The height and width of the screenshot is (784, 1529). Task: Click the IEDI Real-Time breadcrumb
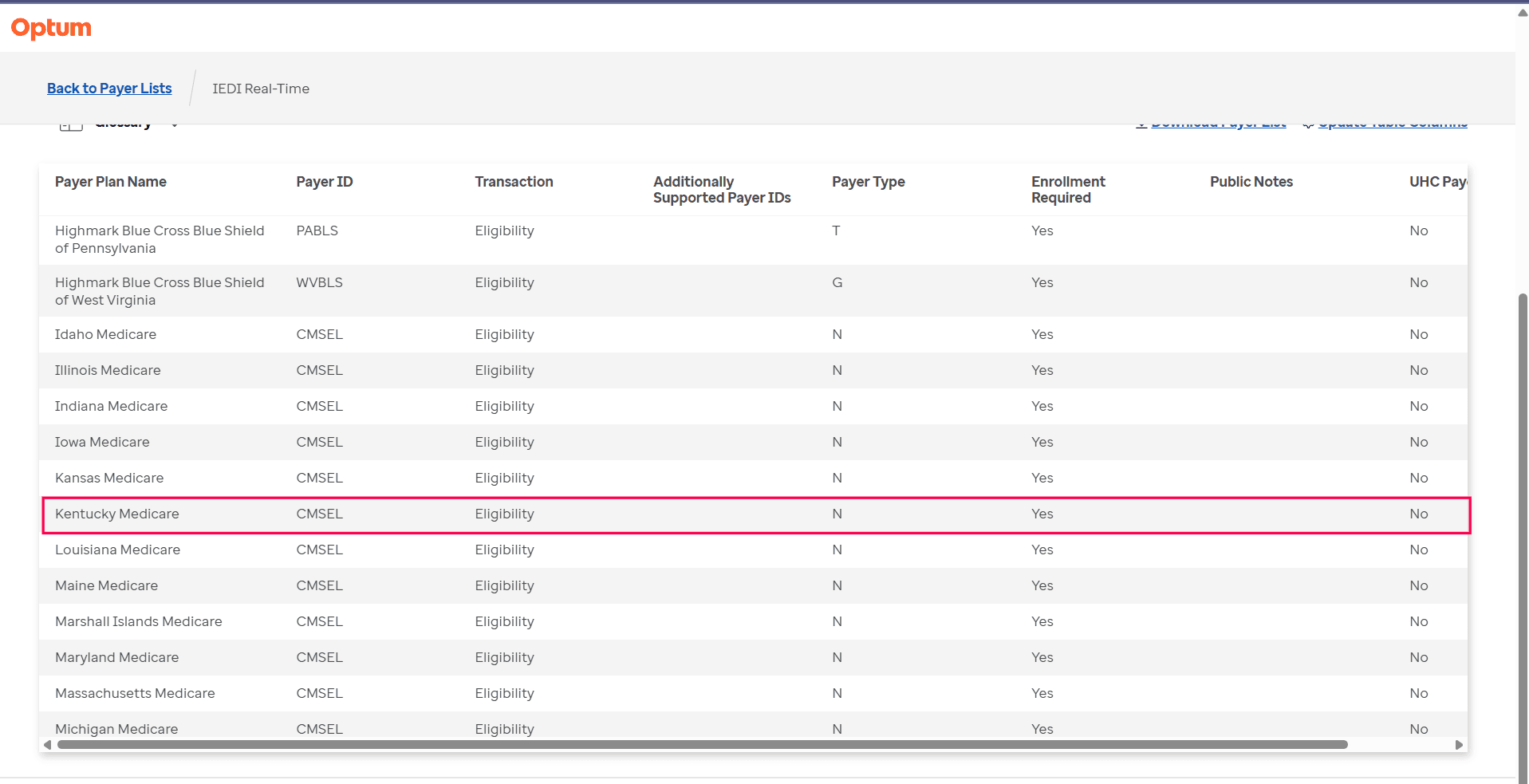click(x=261, y=89)
